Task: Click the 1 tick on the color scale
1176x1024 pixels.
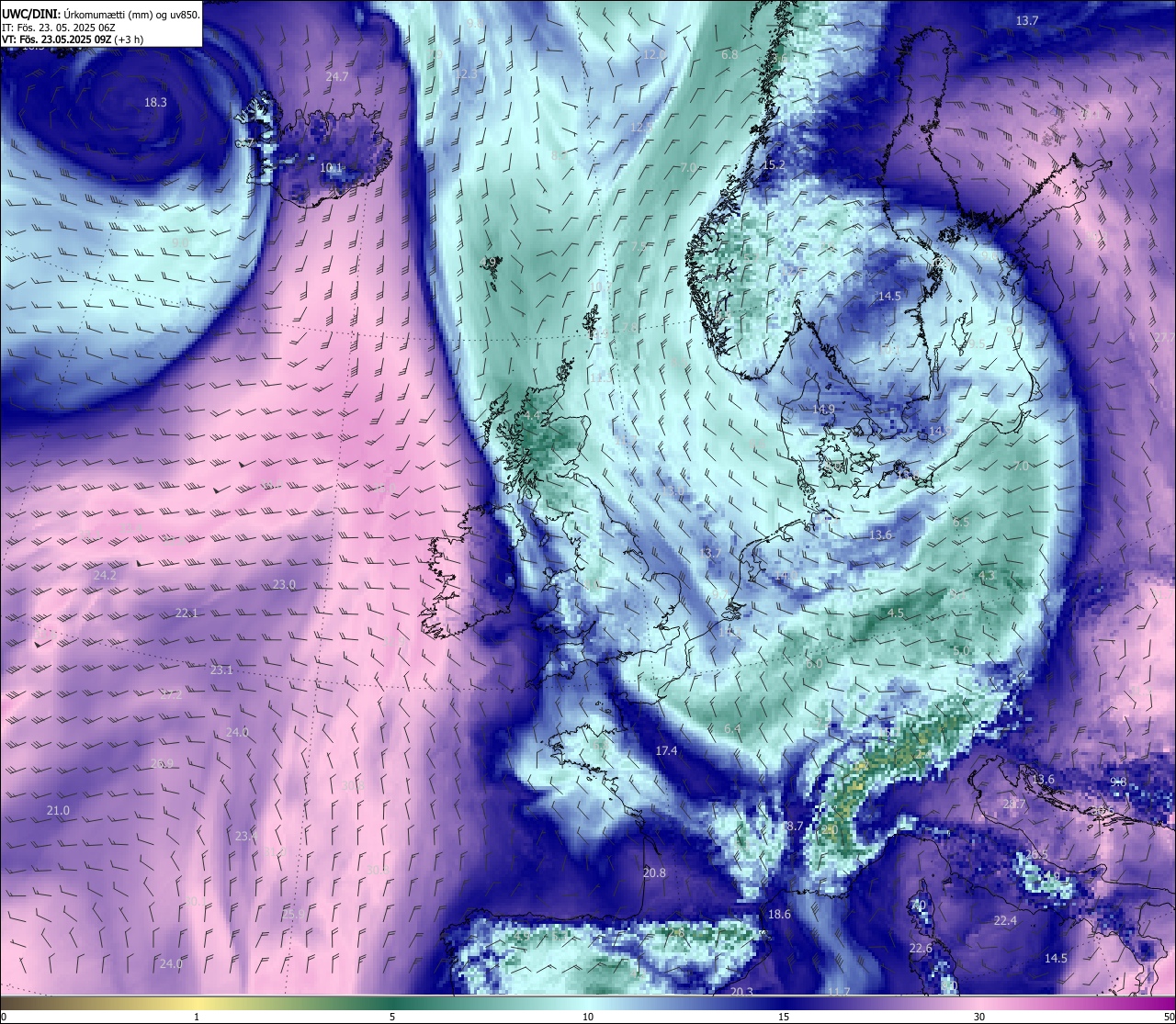Action: [197, 1017]
